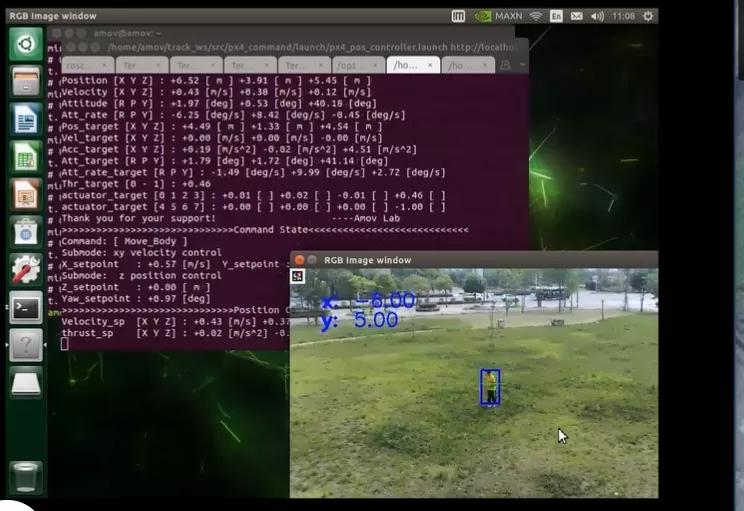Open Ubuntu Software shopping bag icon

pos(26,232)
